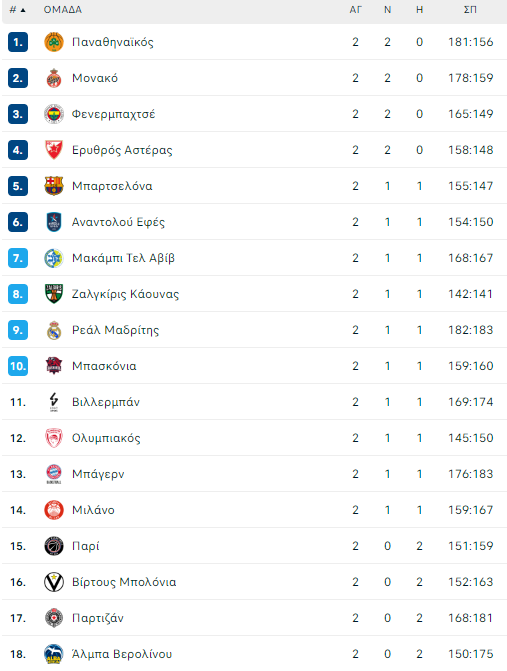Open the Μπαρτσελόνα crest icon
The image size is (507, 671).
coord(54,186)
